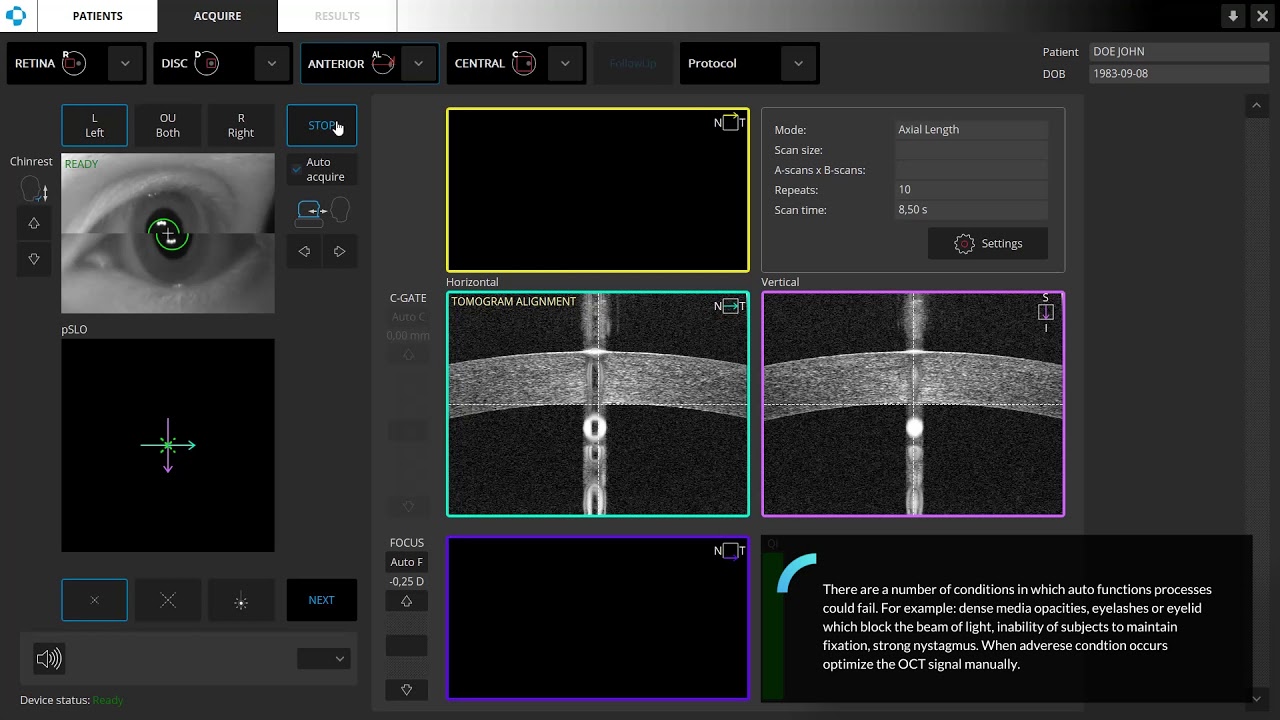1280x720 pixels.
Task: Click the download arrow icon in title bar
Action: click(1233, 16)
